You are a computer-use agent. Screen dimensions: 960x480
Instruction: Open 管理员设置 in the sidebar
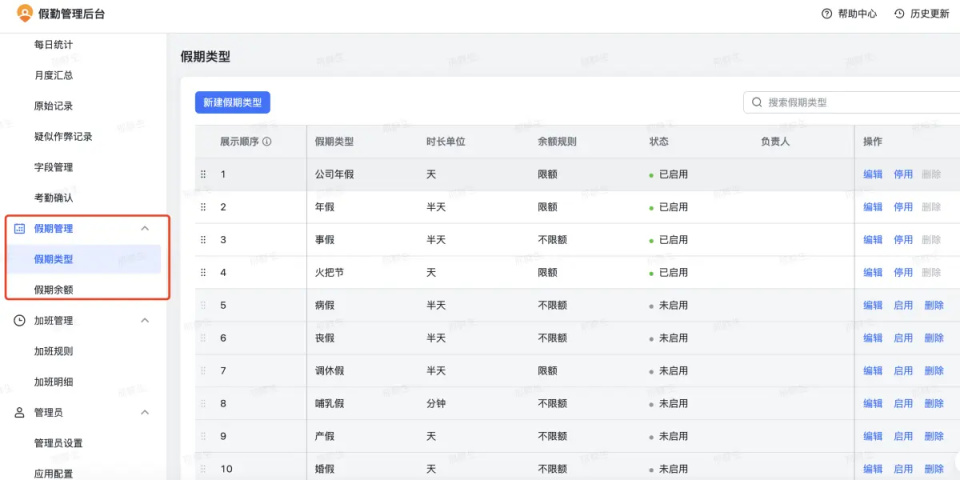coord(58,443)
